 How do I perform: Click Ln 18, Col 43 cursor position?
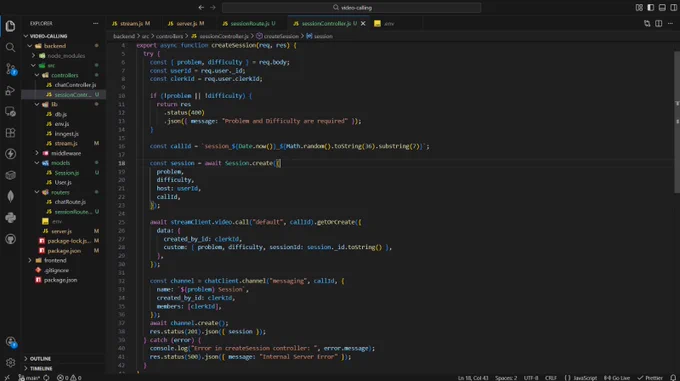pos(473,378)
